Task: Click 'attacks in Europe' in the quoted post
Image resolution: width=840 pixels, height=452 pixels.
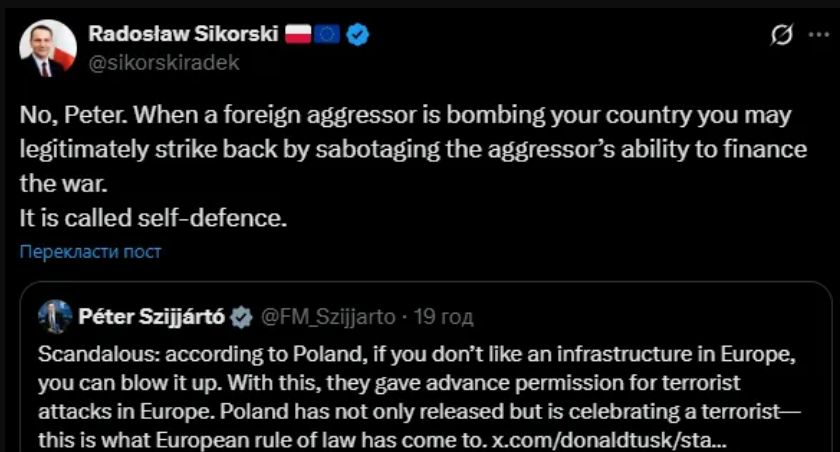Action: pos(107,410)
